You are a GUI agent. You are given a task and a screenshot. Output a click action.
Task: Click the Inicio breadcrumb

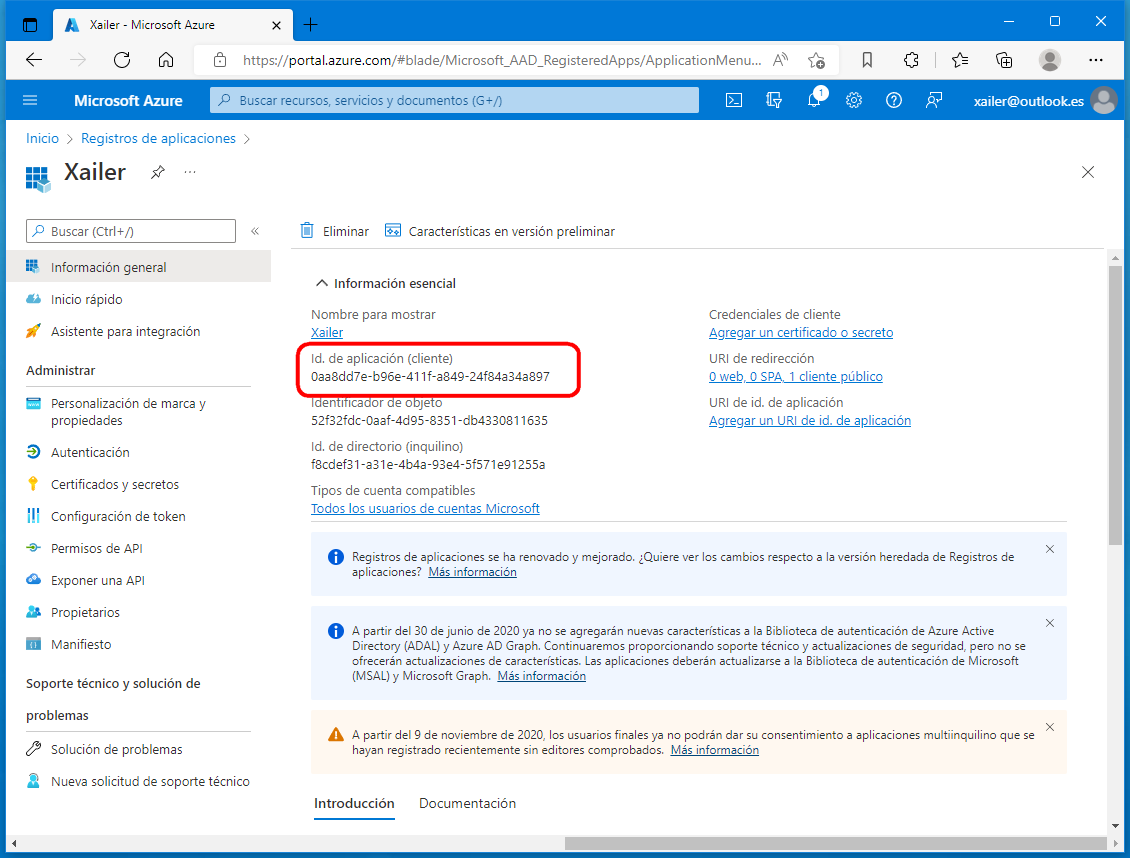(43, 138)
